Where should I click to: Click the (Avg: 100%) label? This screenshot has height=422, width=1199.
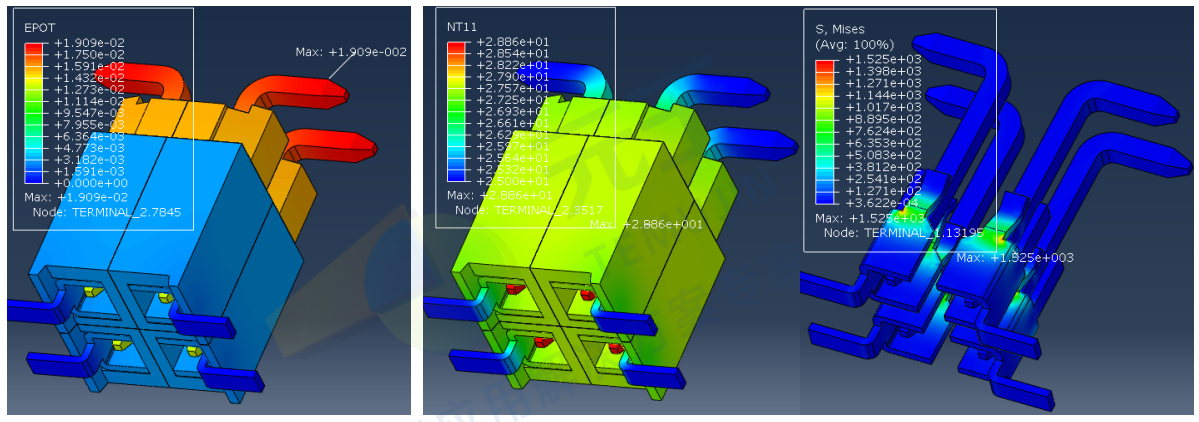click(x=854, y=45)
